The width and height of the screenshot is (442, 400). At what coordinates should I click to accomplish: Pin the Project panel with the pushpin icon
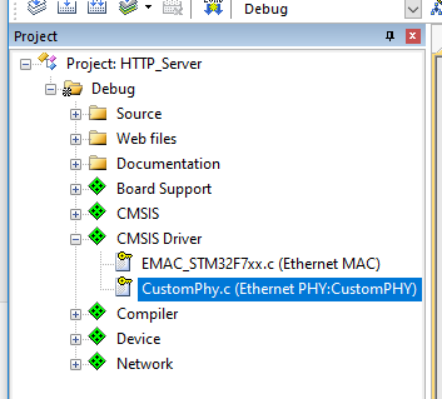(x=390, y=36)
